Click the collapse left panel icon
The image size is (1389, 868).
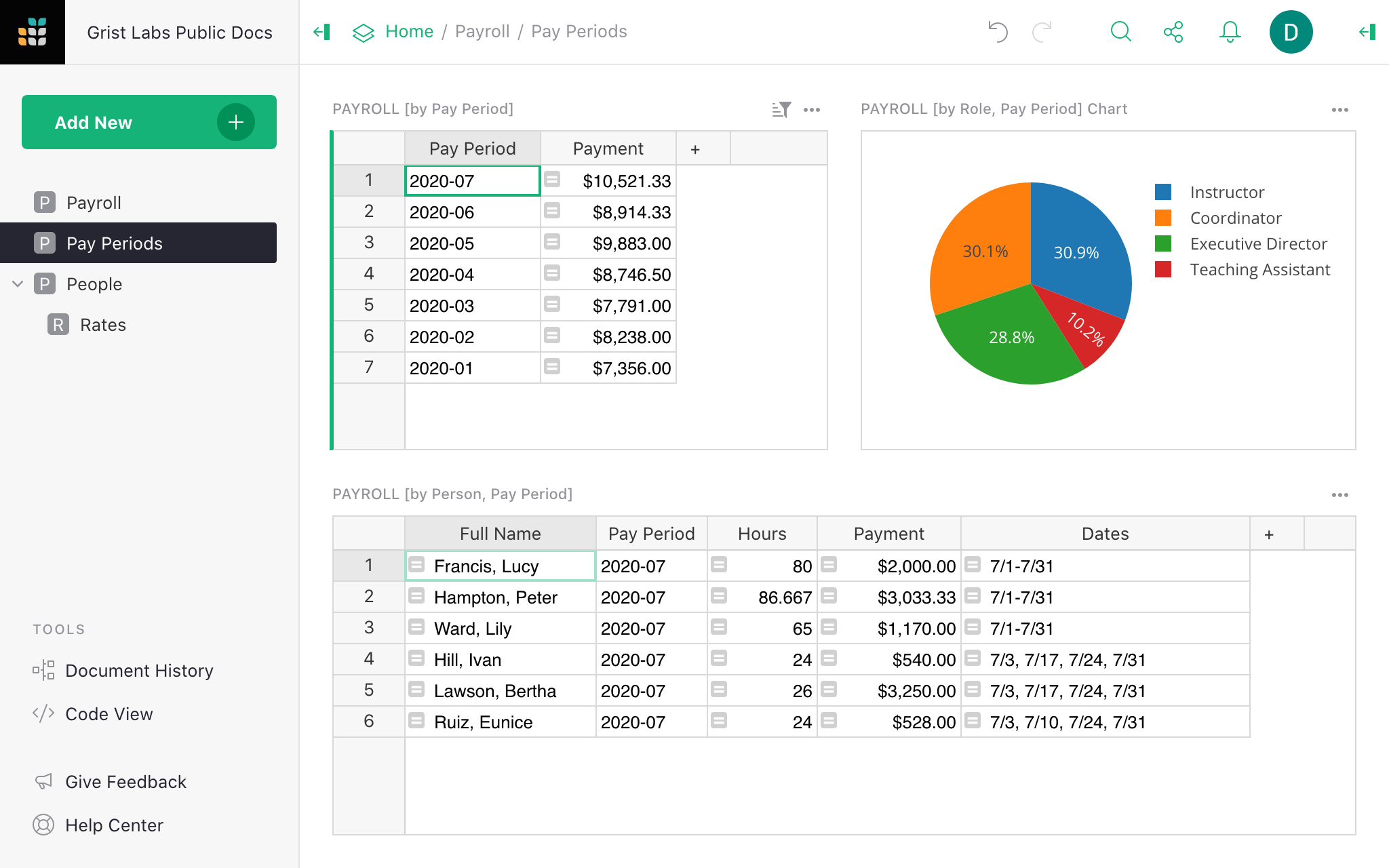tap(320, 31)
